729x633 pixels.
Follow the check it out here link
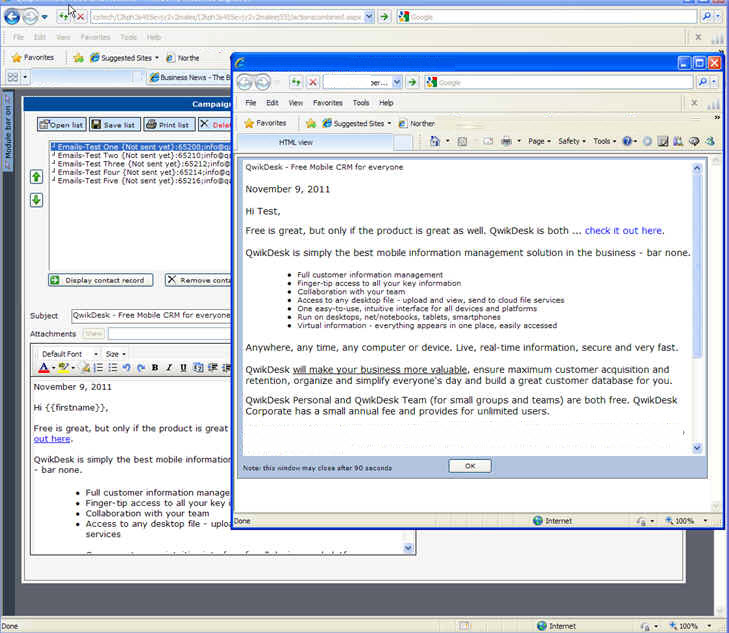(623, 231)
